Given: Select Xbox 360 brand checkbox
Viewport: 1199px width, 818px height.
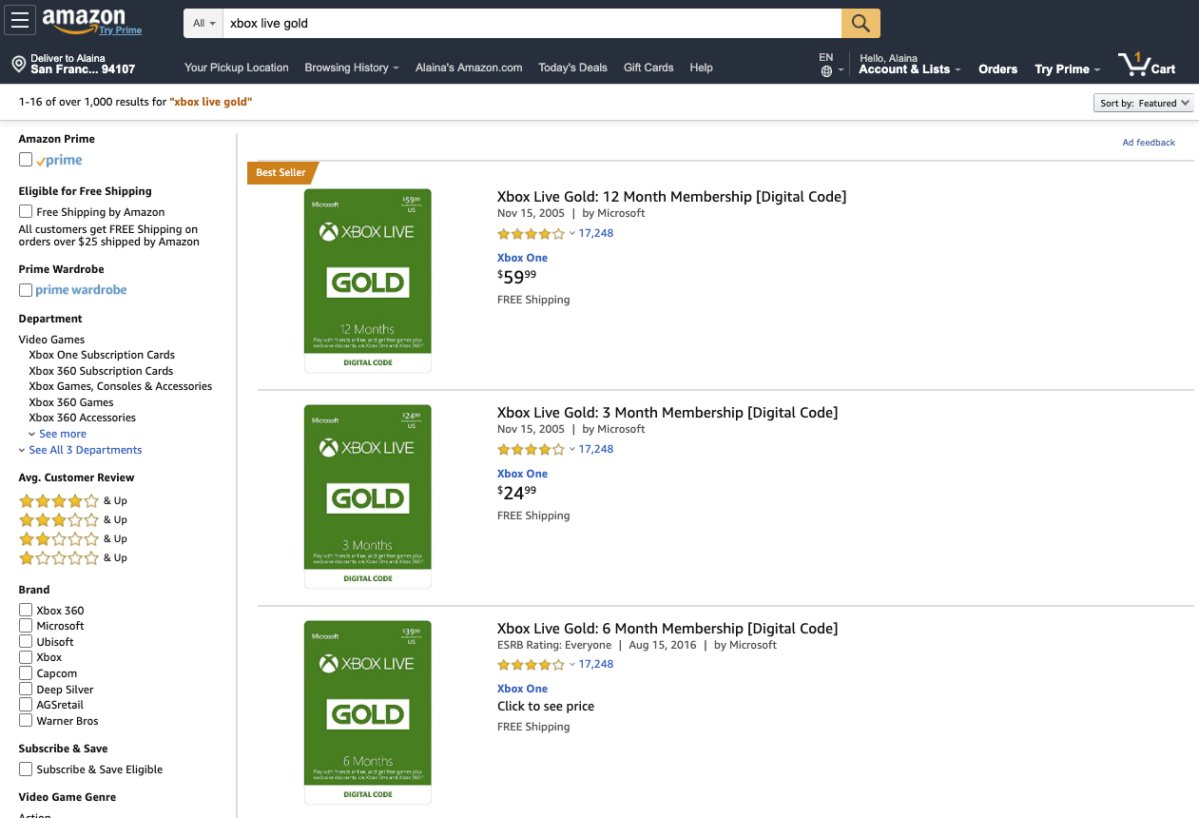Looking at the screenshot, I should pyautogui.click(x=25, y=609).
